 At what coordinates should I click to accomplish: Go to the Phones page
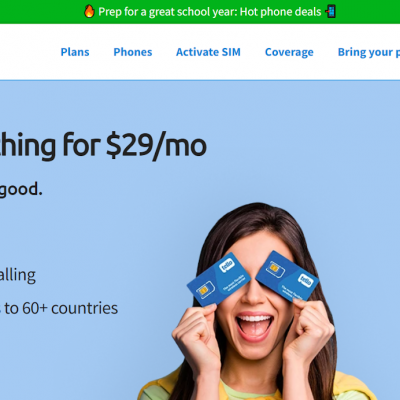[133, 52]
